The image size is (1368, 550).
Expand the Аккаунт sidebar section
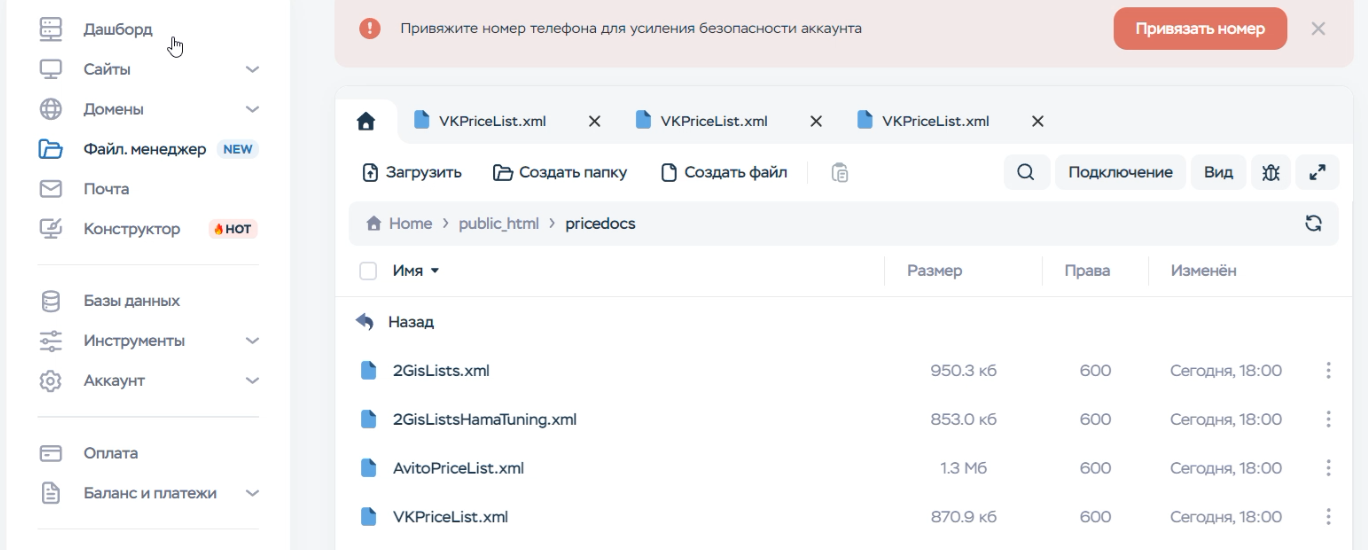(252, 381)
